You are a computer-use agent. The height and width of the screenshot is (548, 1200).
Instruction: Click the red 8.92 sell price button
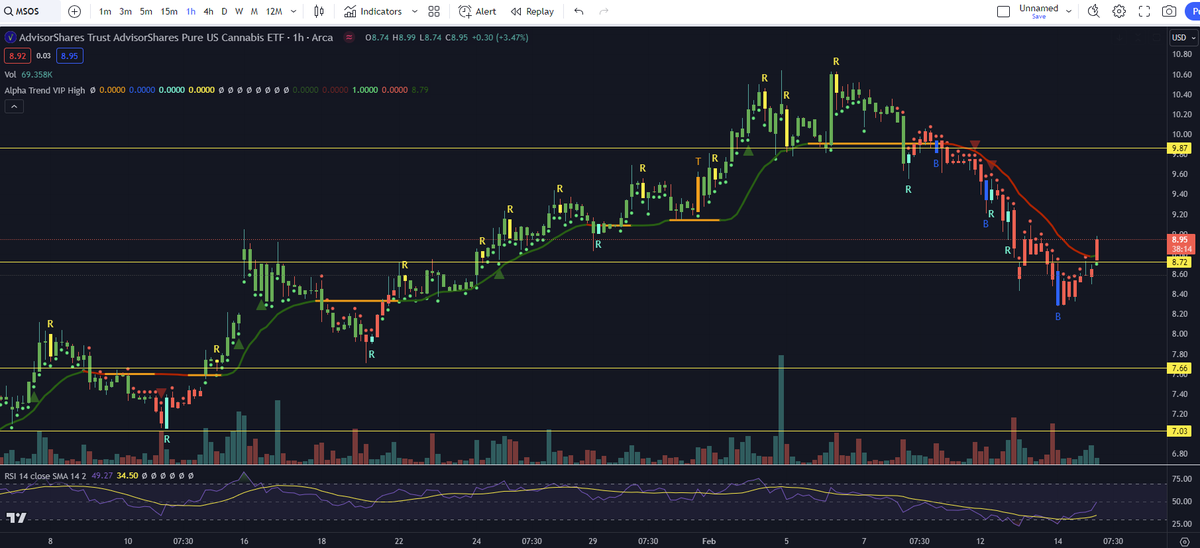coord(15,56)
